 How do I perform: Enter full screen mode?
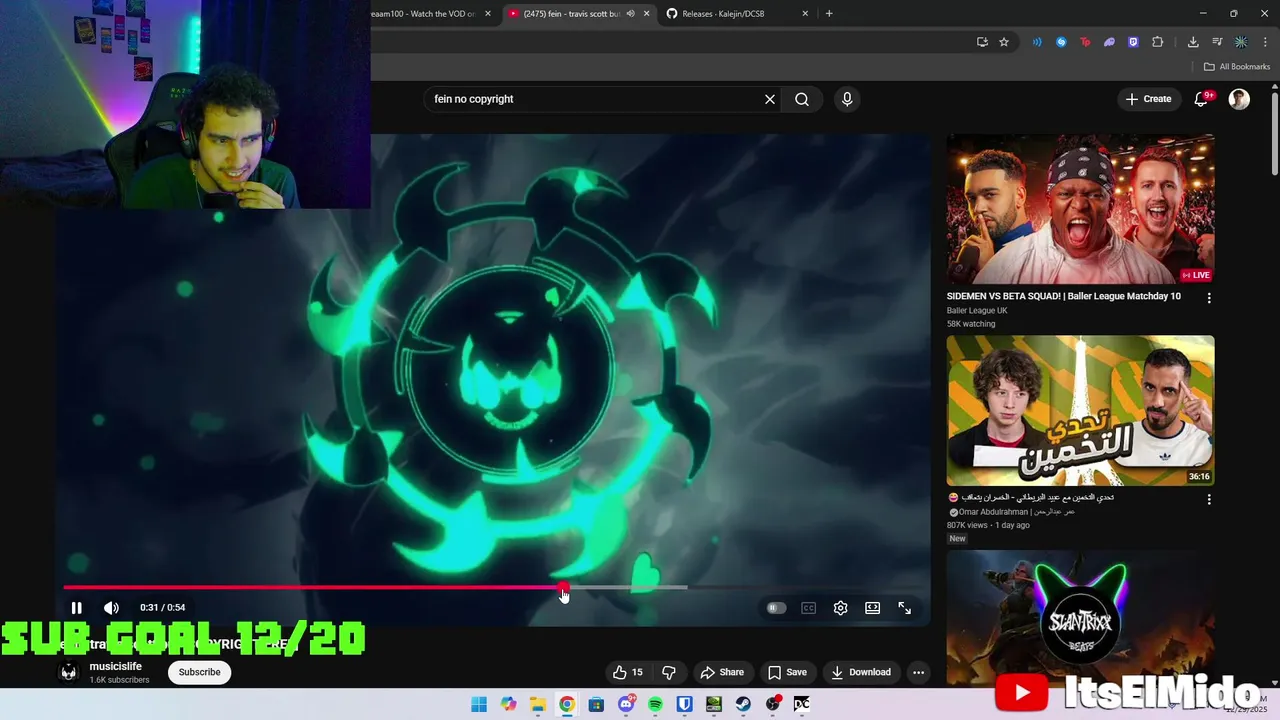pyautogui.click(x=904, y=608)
